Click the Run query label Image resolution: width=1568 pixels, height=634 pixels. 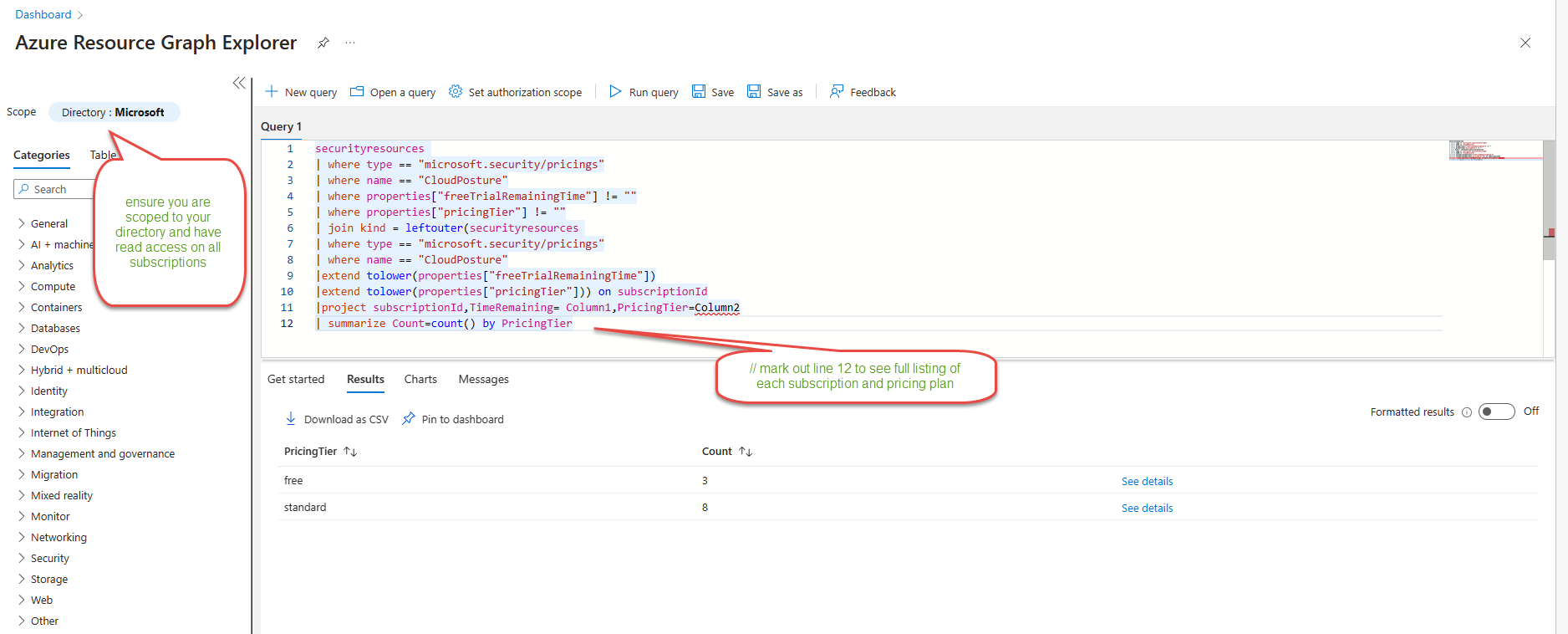[x=654, y=92]
